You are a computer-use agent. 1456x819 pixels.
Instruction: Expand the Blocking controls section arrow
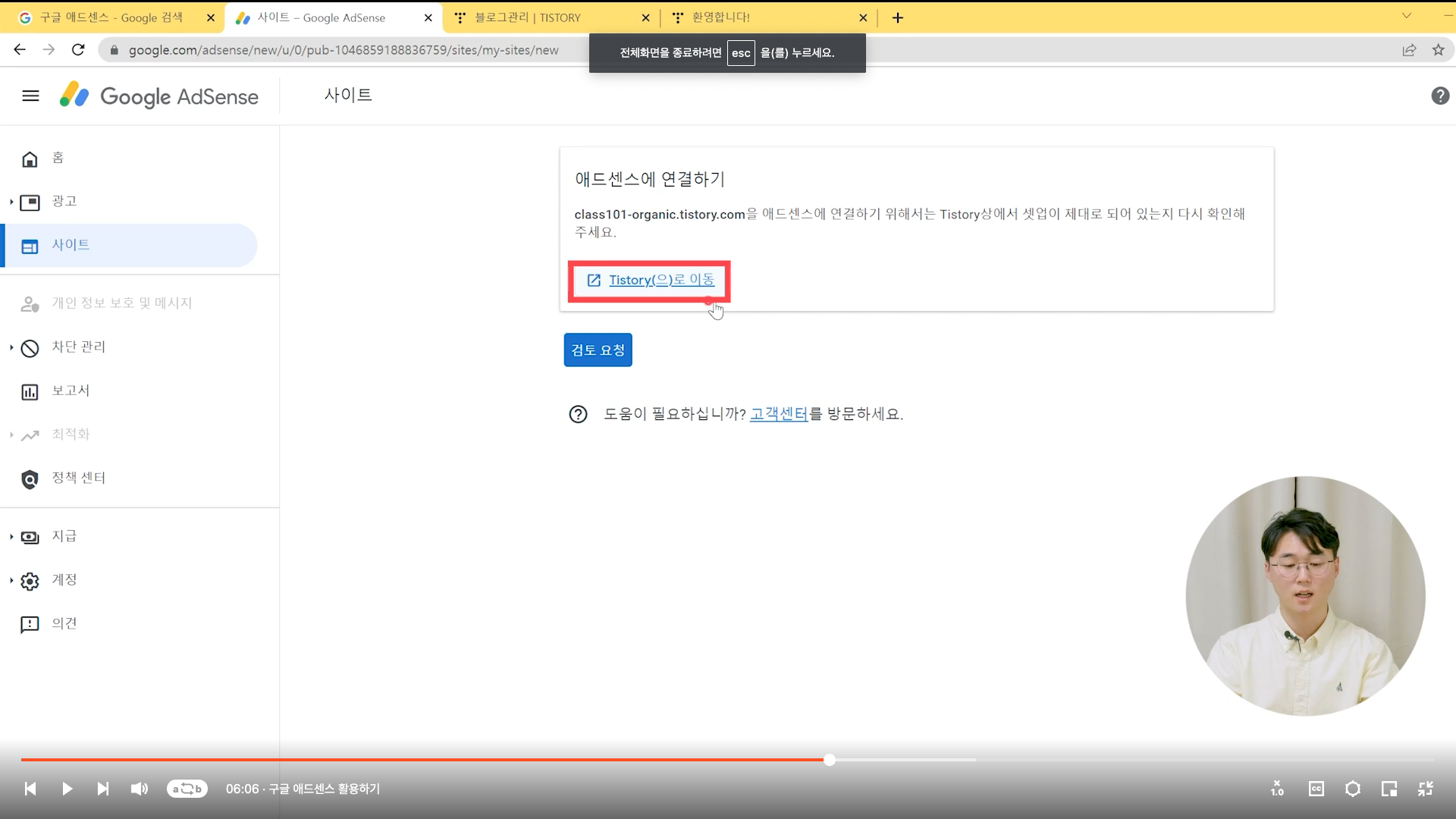11,347
